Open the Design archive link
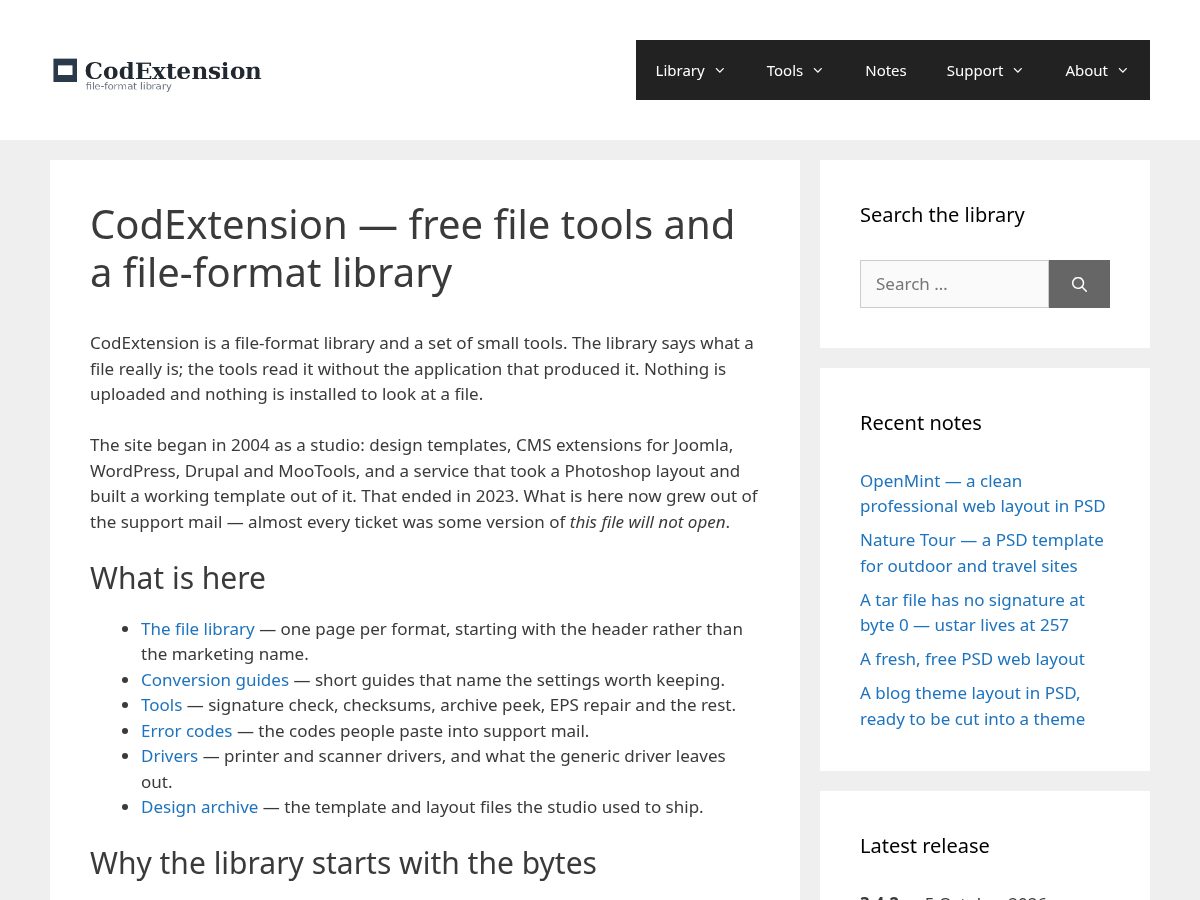Image resolution: width=1200 pixels, height=900 pixels. pyautogui.click(x=200, y=807)
